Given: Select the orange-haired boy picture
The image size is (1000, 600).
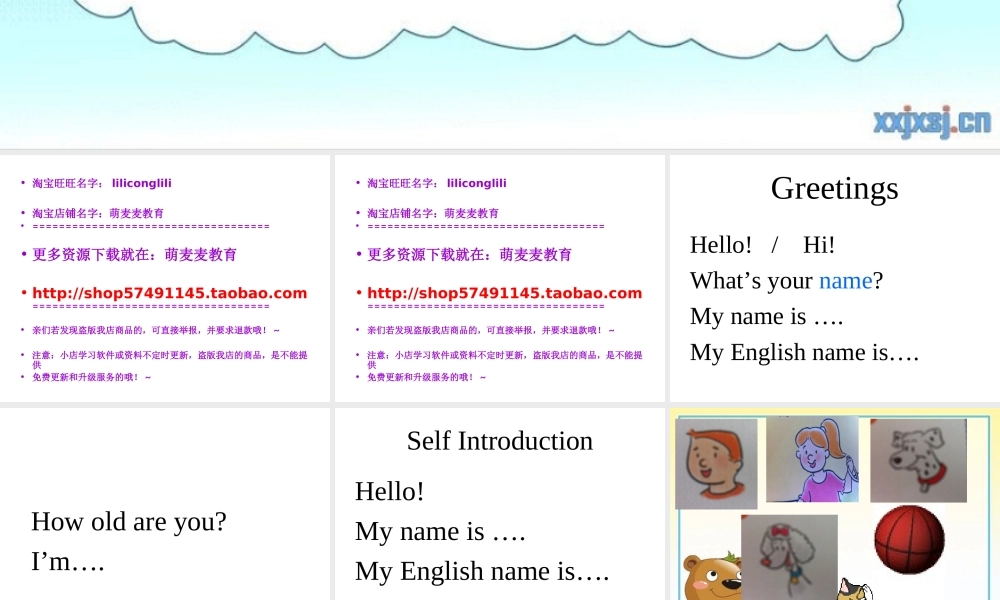Looking at the screenshot, I should pyautogui.click(x=715, y=462).
